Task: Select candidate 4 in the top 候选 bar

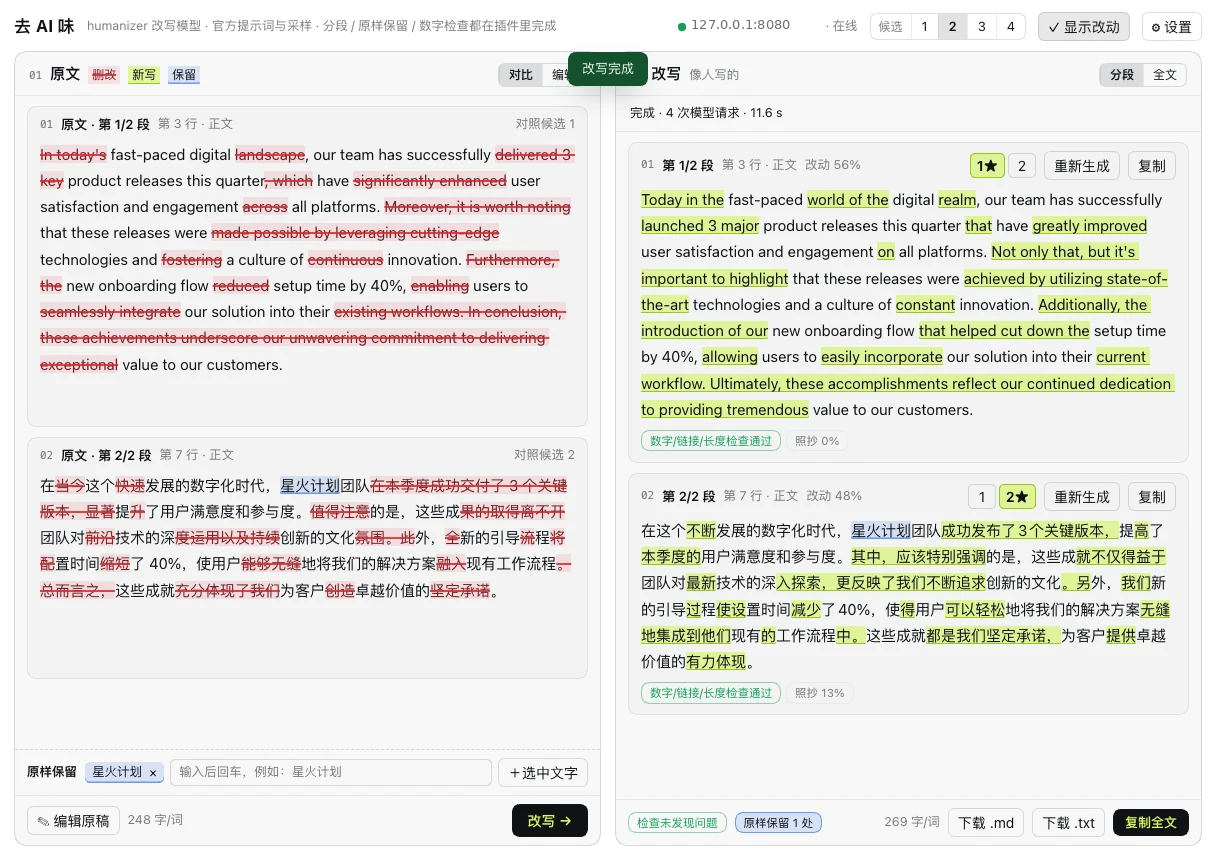Action: 1010,27
